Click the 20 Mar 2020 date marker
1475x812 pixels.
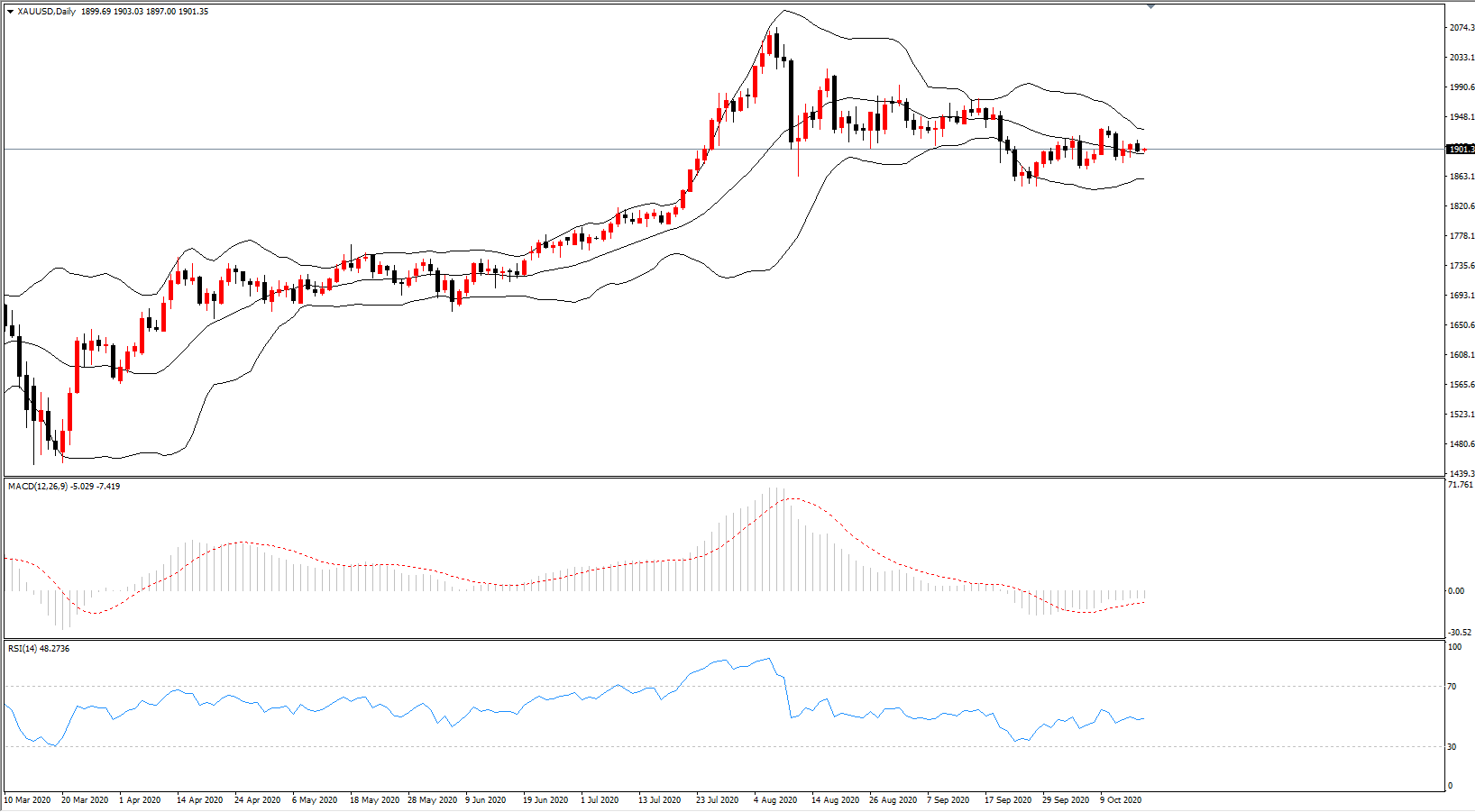point(85,800)
